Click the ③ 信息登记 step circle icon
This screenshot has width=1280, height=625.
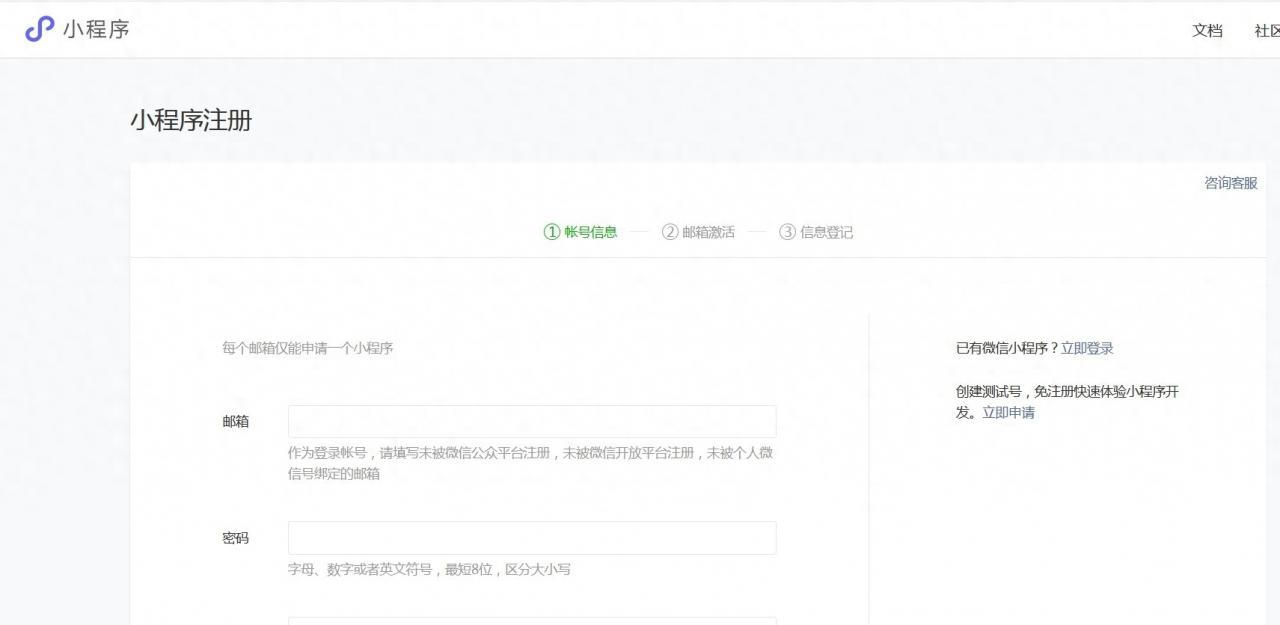point(789,231)
